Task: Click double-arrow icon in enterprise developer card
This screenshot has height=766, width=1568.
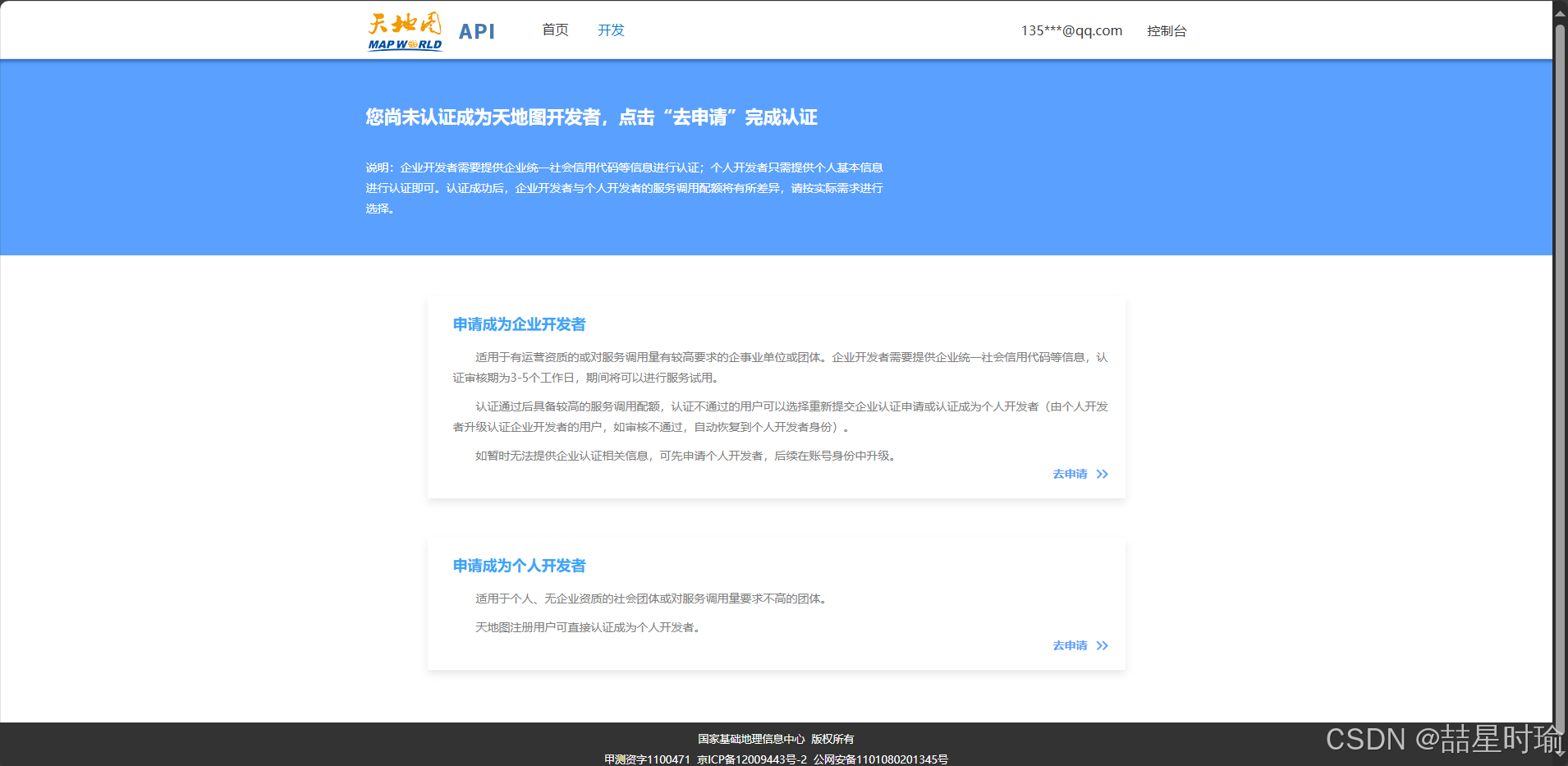Action: [x=1103, y=474]
